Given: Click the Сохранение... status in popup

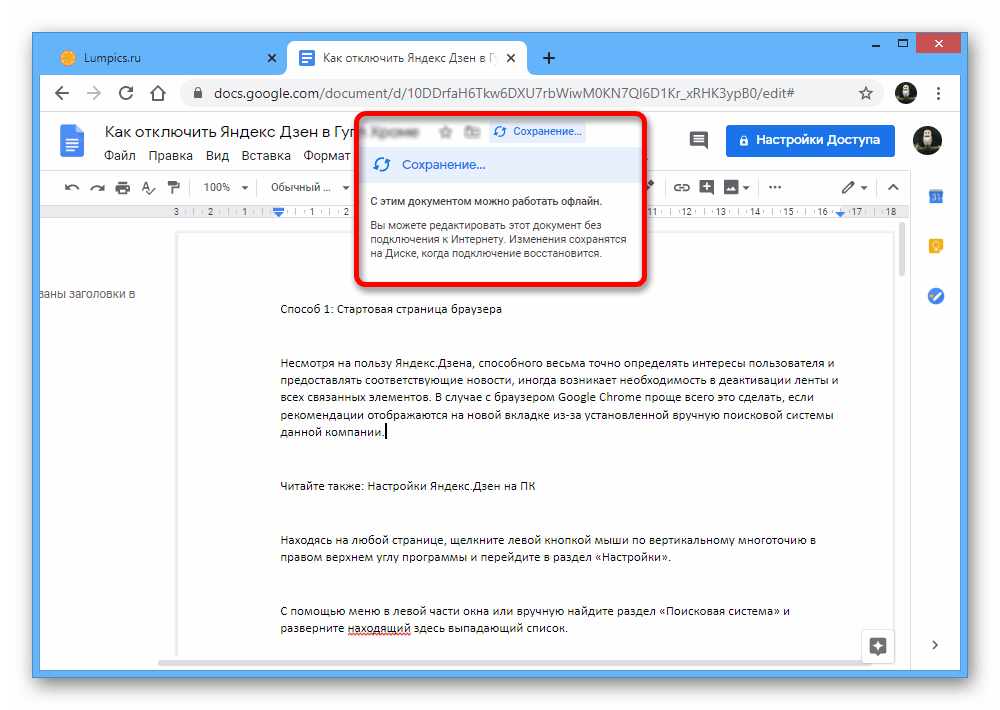Looking at the screenshot, I should 443,165.
